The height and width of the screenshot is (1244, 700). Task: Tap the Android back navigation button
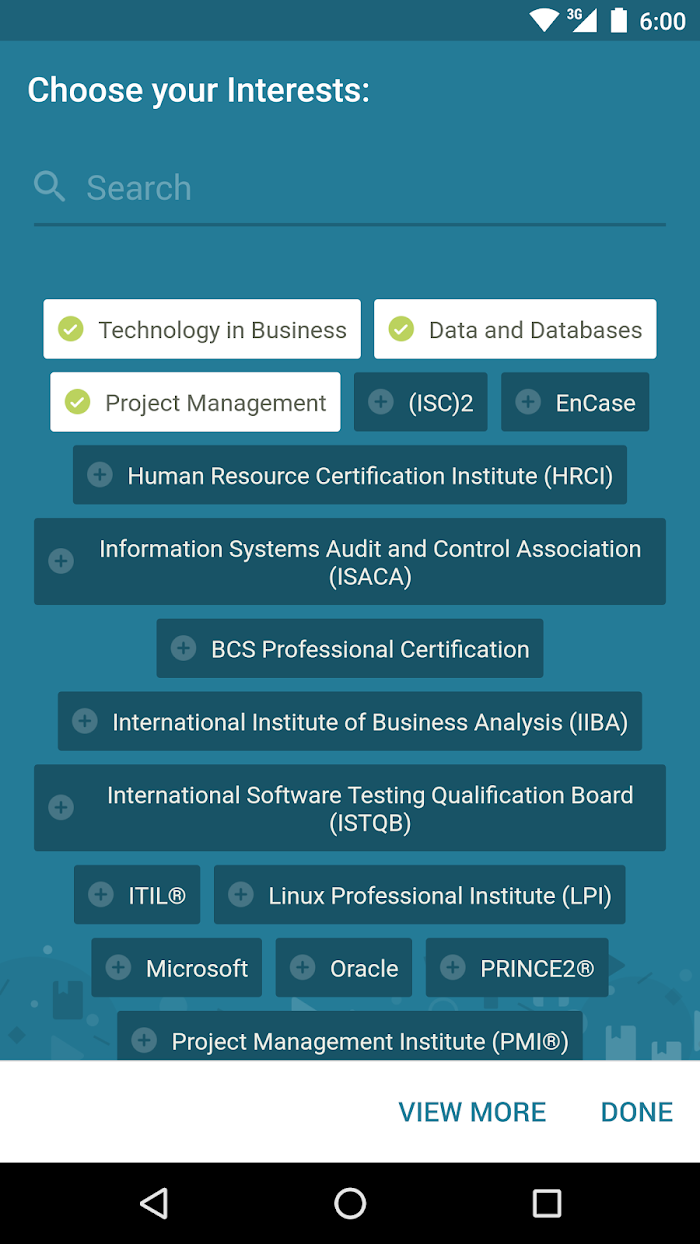tap(153, 1203)
